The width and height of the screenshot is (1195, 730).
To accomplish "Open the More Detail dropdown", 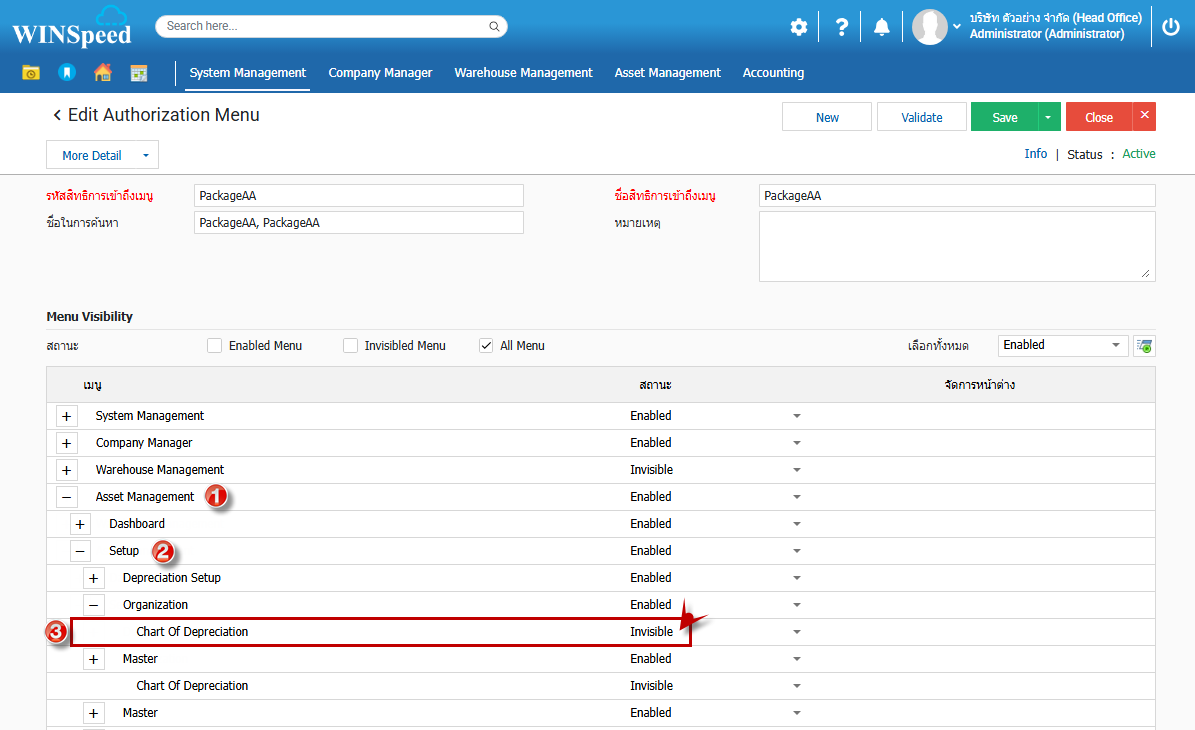I will pyautogui.click(x=102, y=155).
